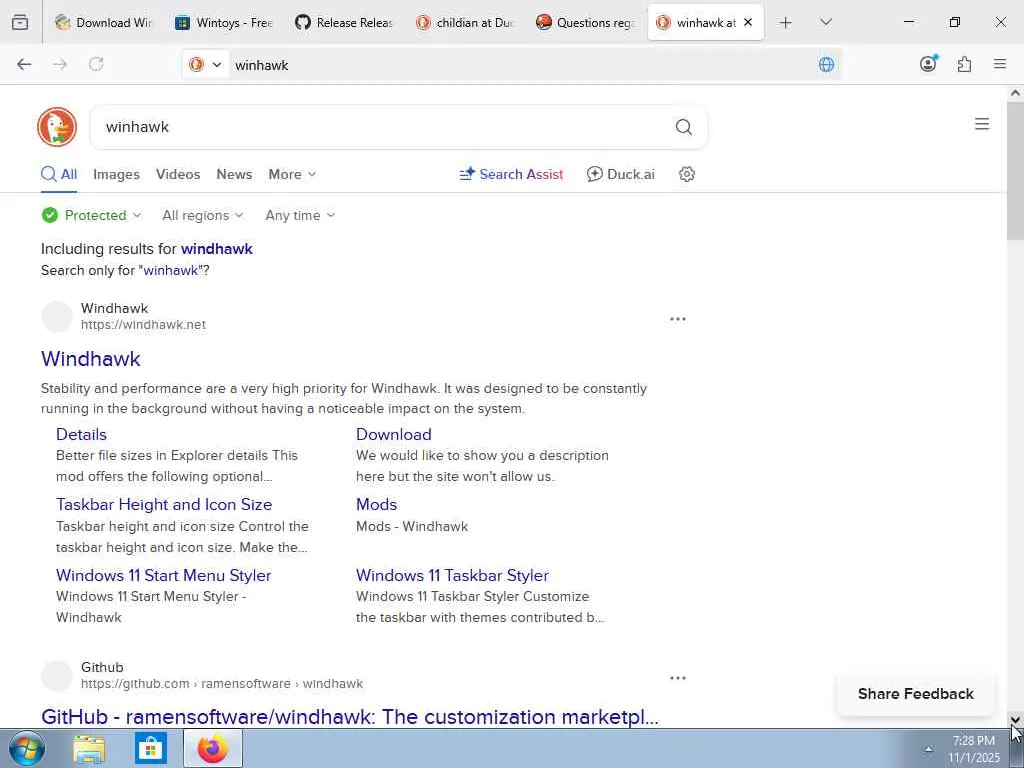This screenshot has height=768, width=1024.
Task: Open File Explorer from the taskbar
Action: coord(89,748)
